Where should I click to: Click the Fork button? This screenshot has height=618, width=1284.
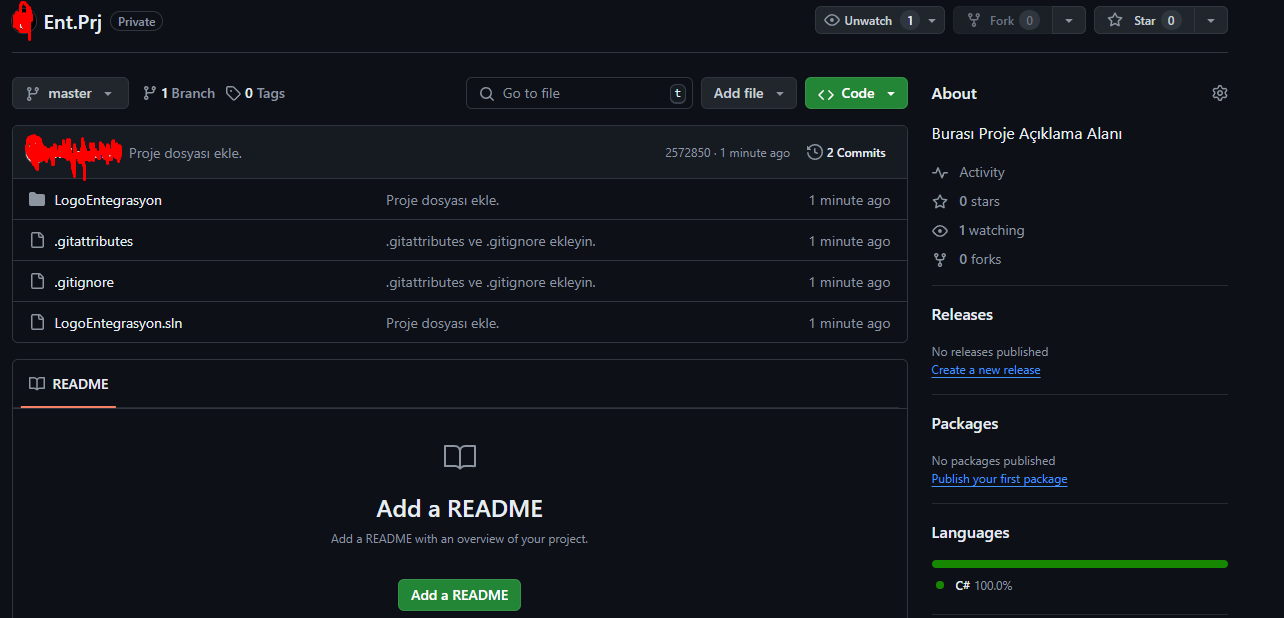(1003, 20)
